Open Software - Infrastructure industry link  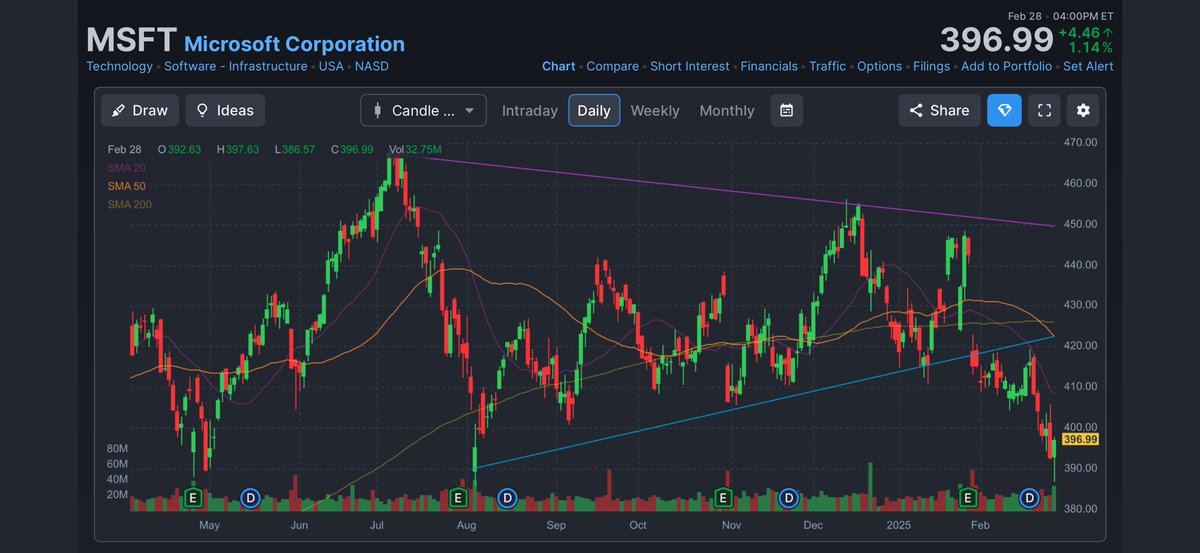point(236,66)
